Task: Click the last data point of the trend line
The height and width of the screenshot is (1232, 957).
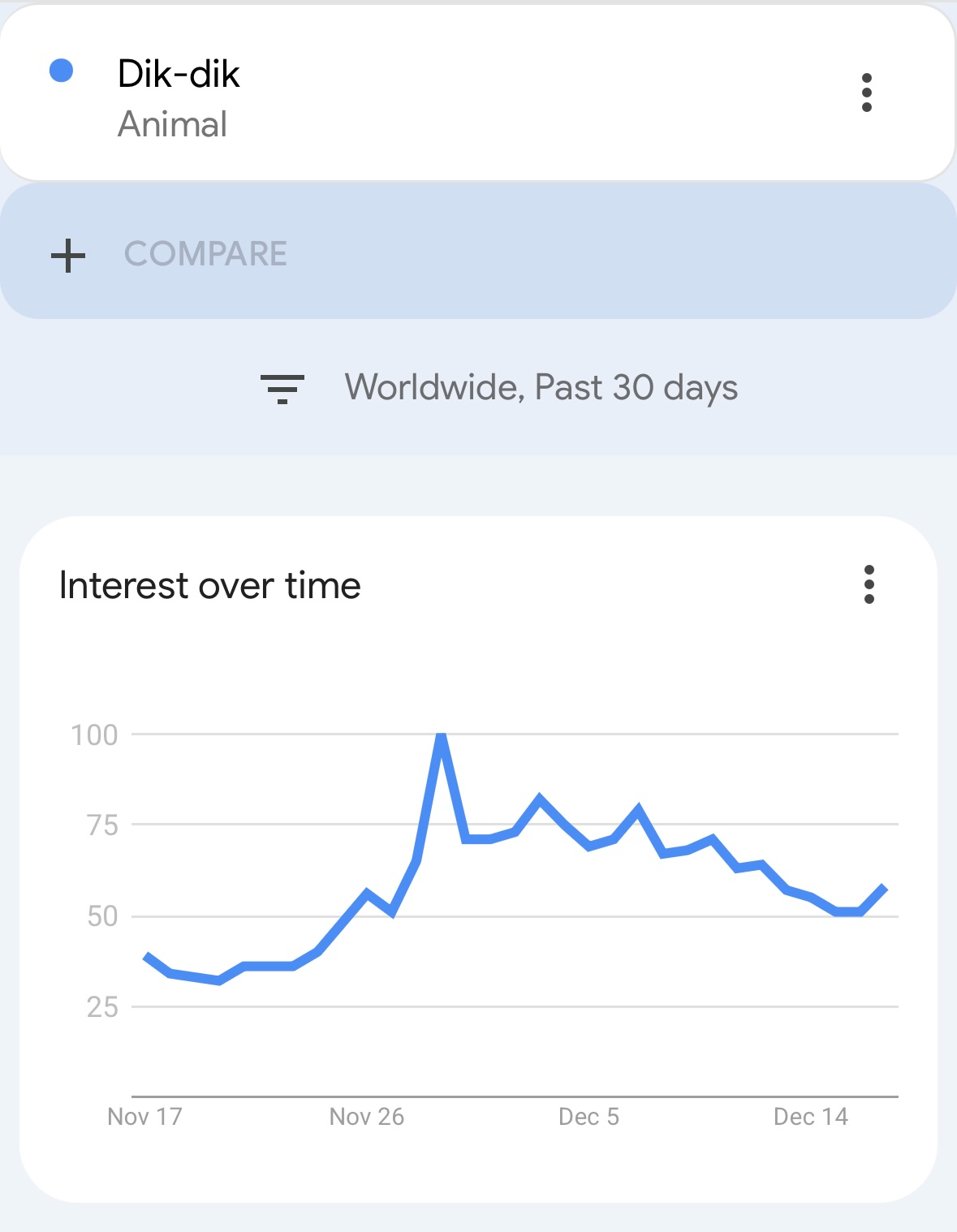Action: (885, 888)
